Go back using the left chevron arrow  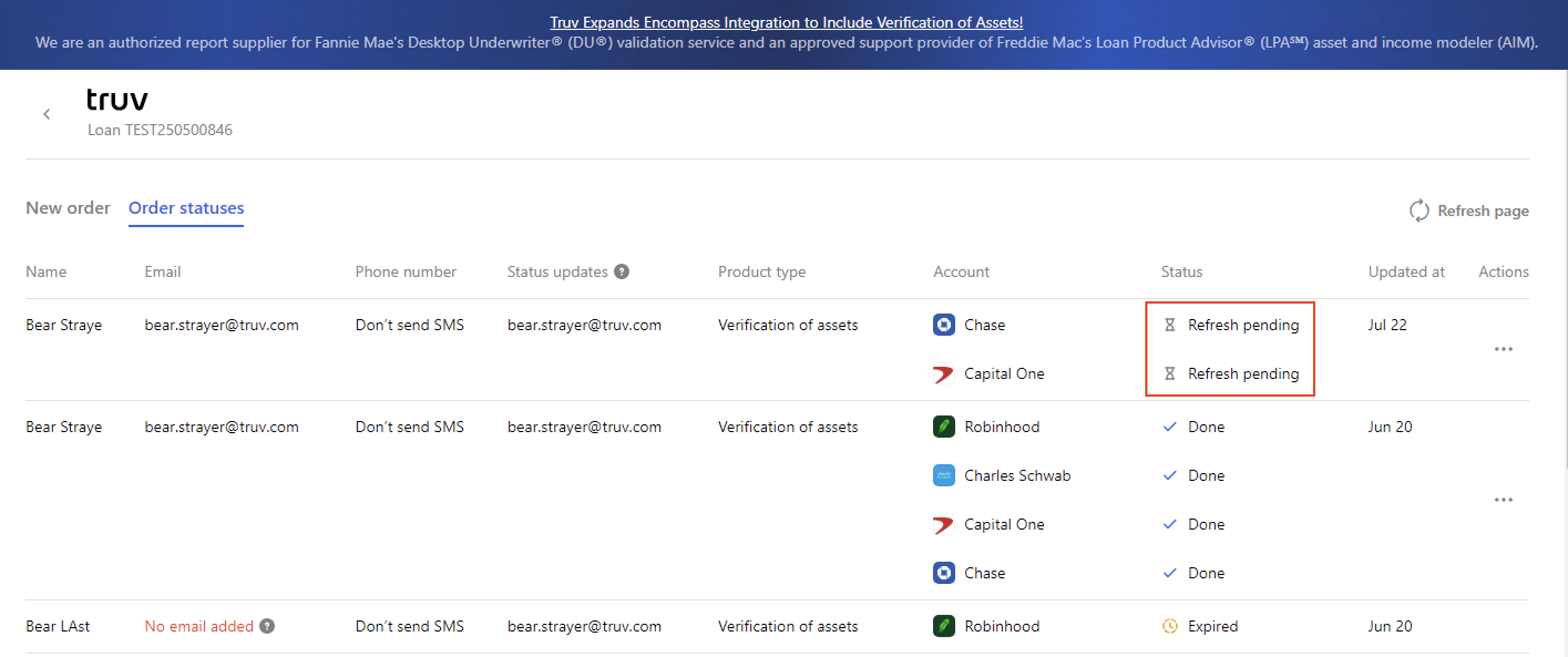coord(47,114)
